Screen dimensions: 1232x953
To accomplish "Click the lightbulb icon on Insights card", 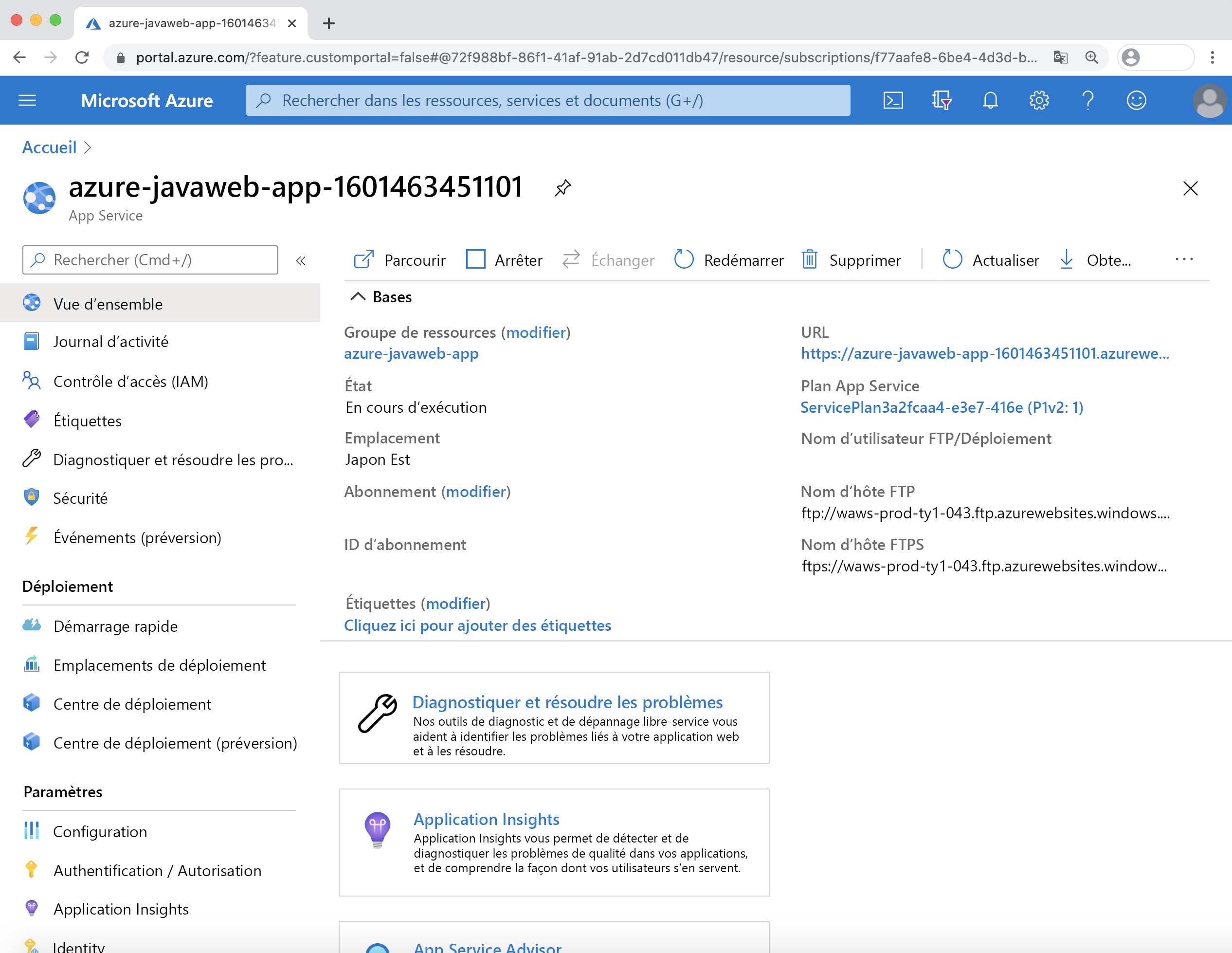I will (x=378, y=829).
